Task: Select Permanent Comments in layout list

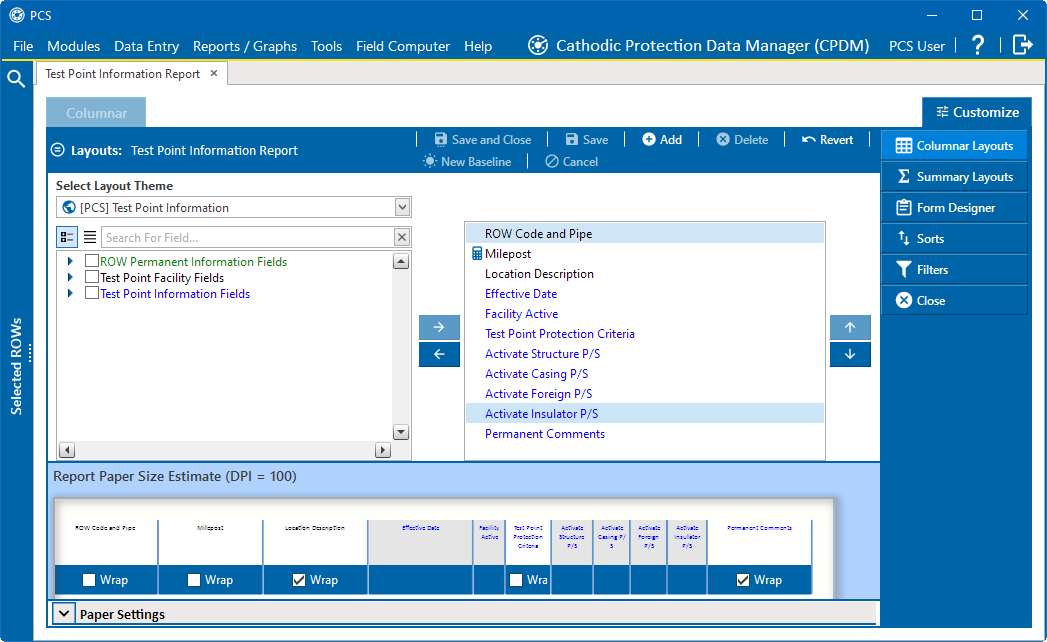Action: click(x=644, y=434)
